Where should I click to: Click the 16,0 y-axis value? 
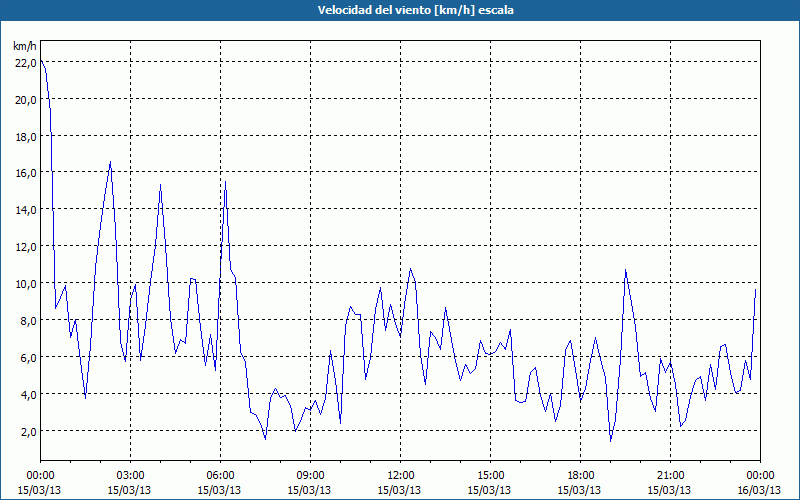[26, 173]
